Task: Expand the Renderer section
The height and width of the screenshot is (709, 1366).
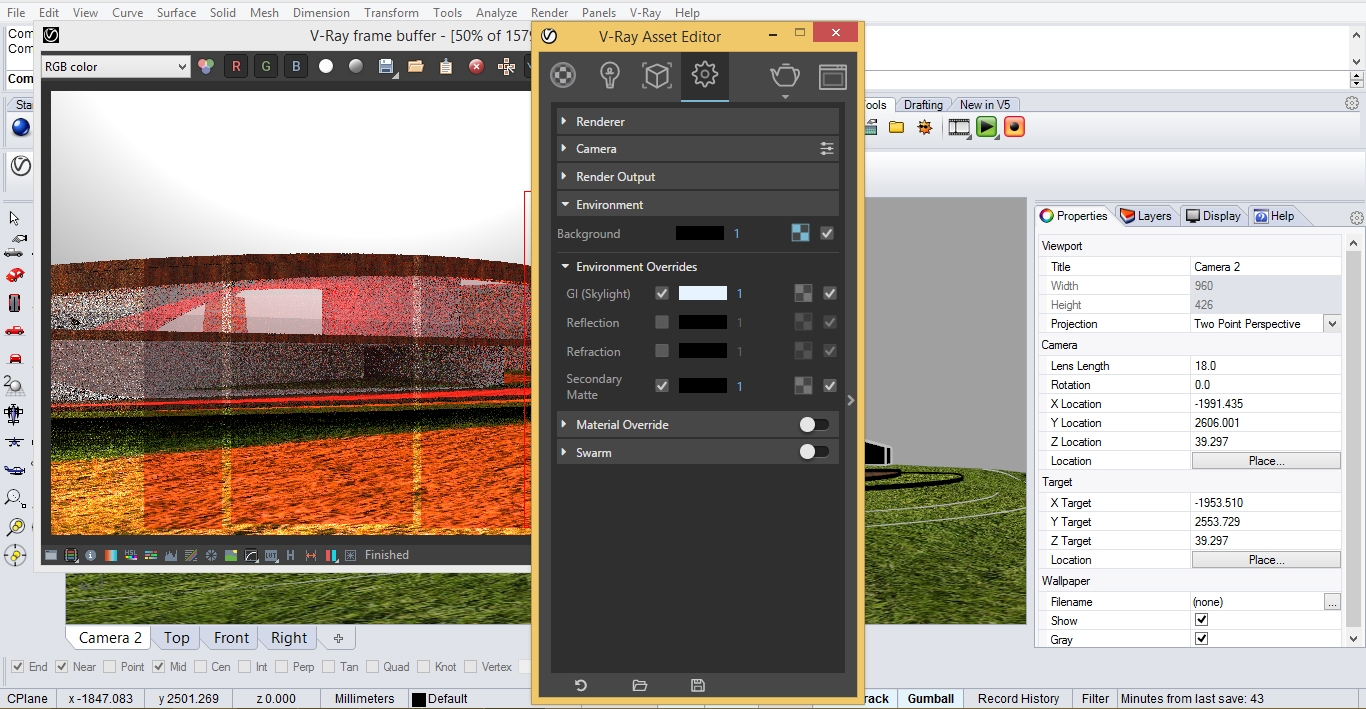Action: click(x=698, y=121)
